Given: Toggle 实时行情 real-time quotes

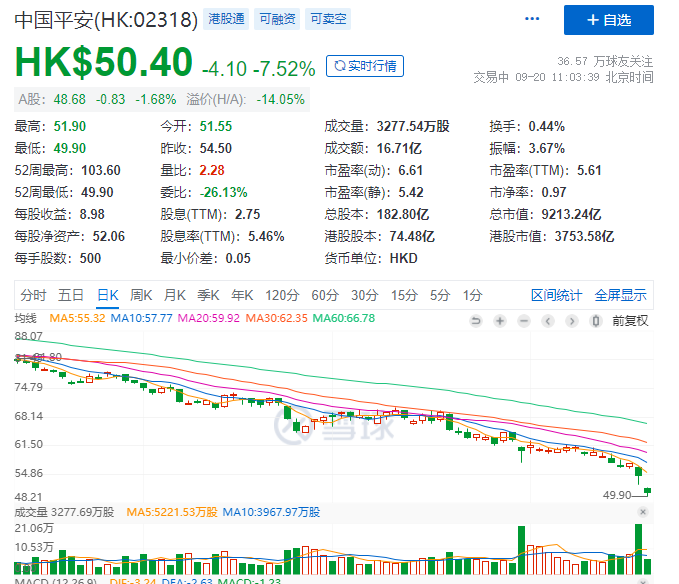Looking at the screenshot, I should click(x=366, y=67).
